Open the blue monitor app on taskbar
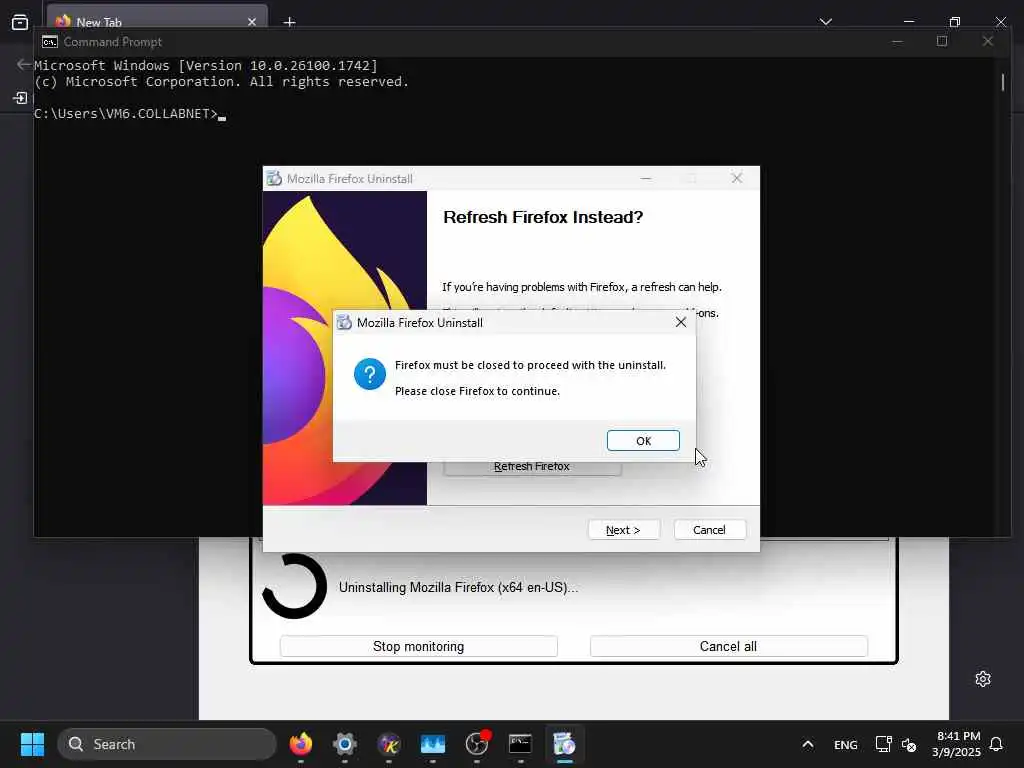 click(432, 744)
